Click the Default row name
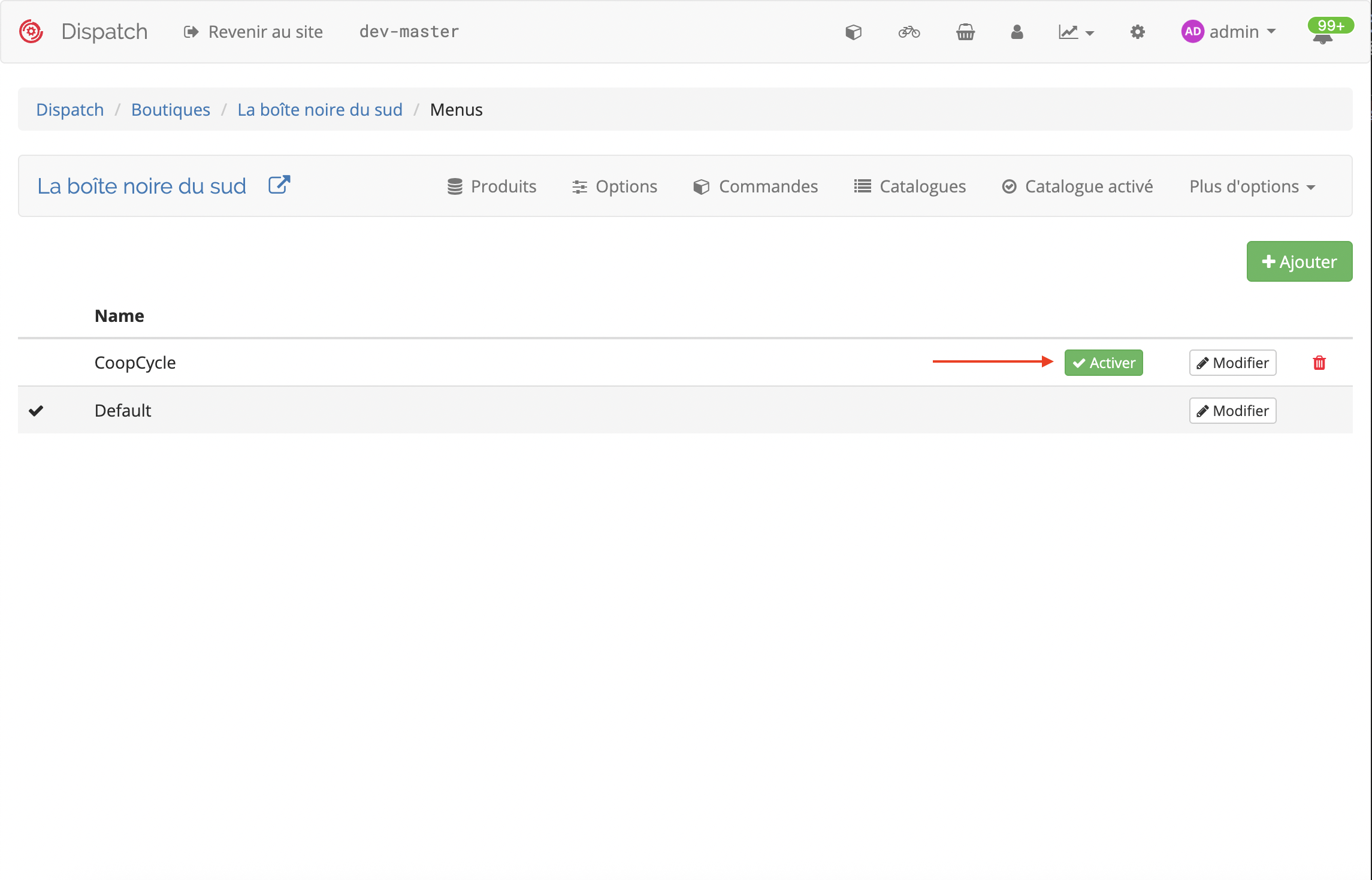1372x880 pixels. click(x=123, y=411)
